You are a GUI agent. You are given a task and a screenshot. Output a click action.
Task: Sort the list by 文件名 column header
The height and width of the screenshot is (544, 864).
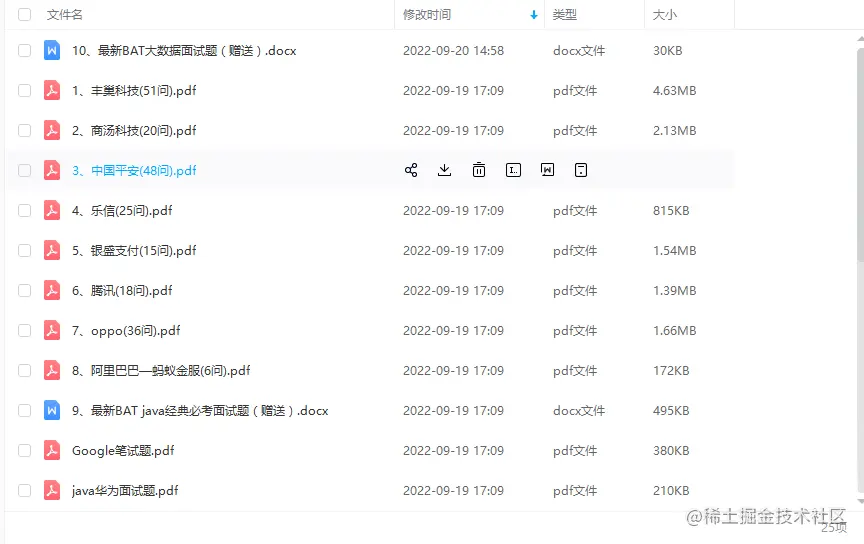point(64,15)
